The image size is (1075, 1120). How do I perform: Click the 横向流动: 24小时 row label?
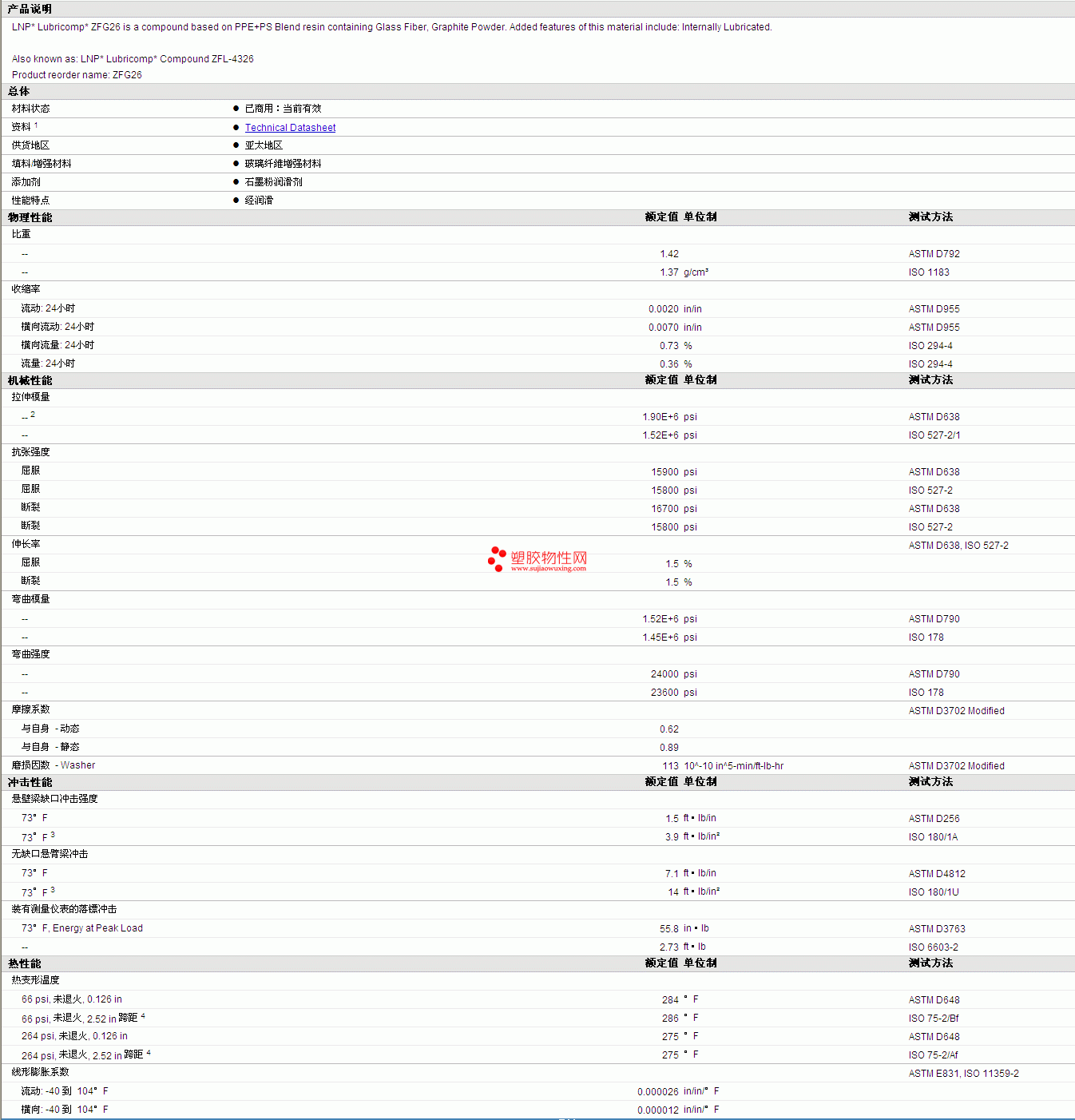tap(58, 327)
